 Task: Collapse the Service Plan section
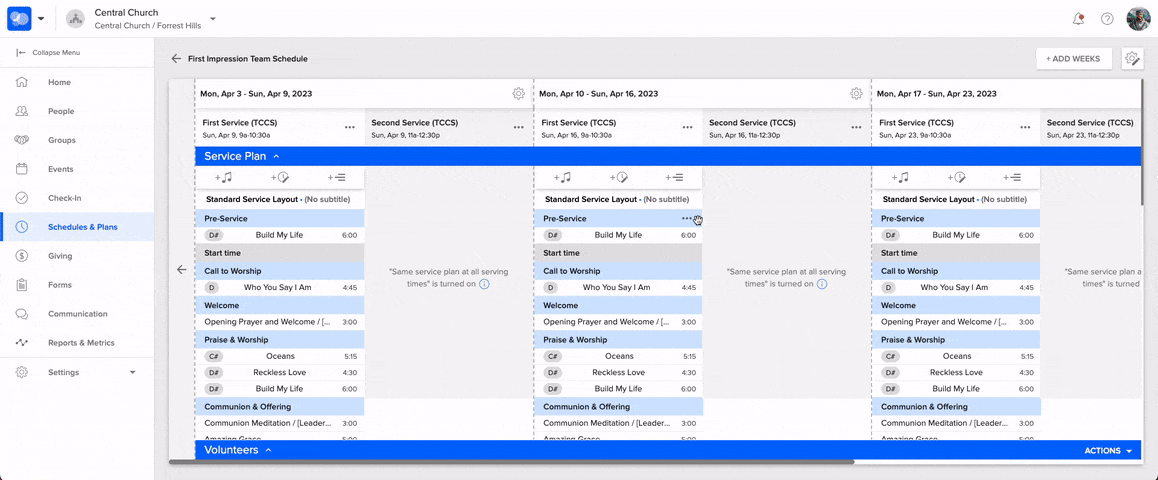click(x=276, y=156)
